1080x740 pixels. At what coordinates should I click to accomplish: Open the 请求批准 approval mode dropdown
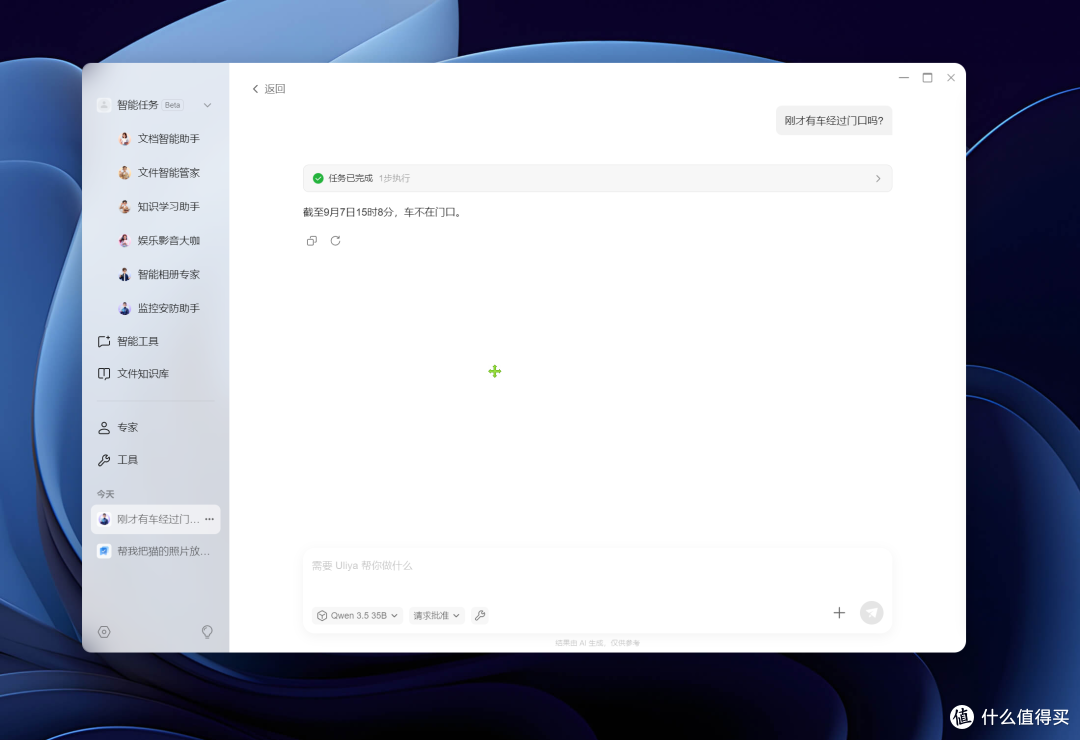(x=436, y=615)
